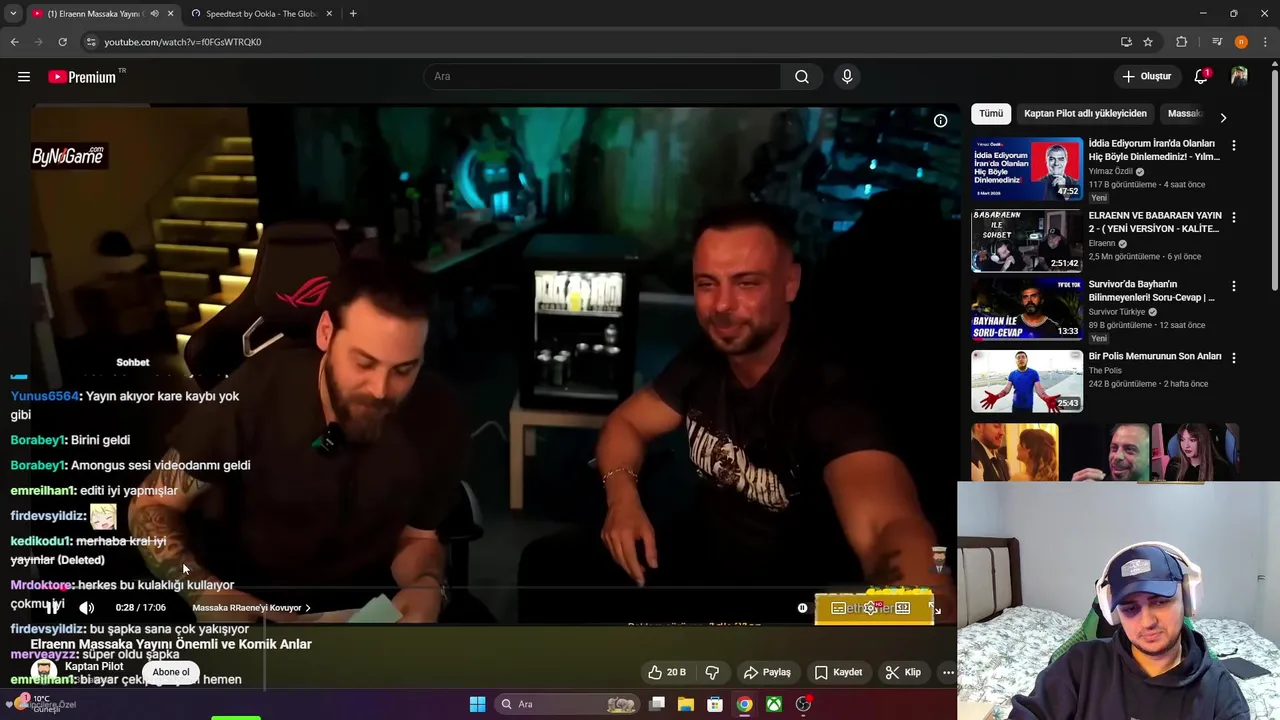Open Kaptan Pilot channel avatar
The width and height of the screenshot is (1280, 720).
pyautogui.click(x=44, y=672)
